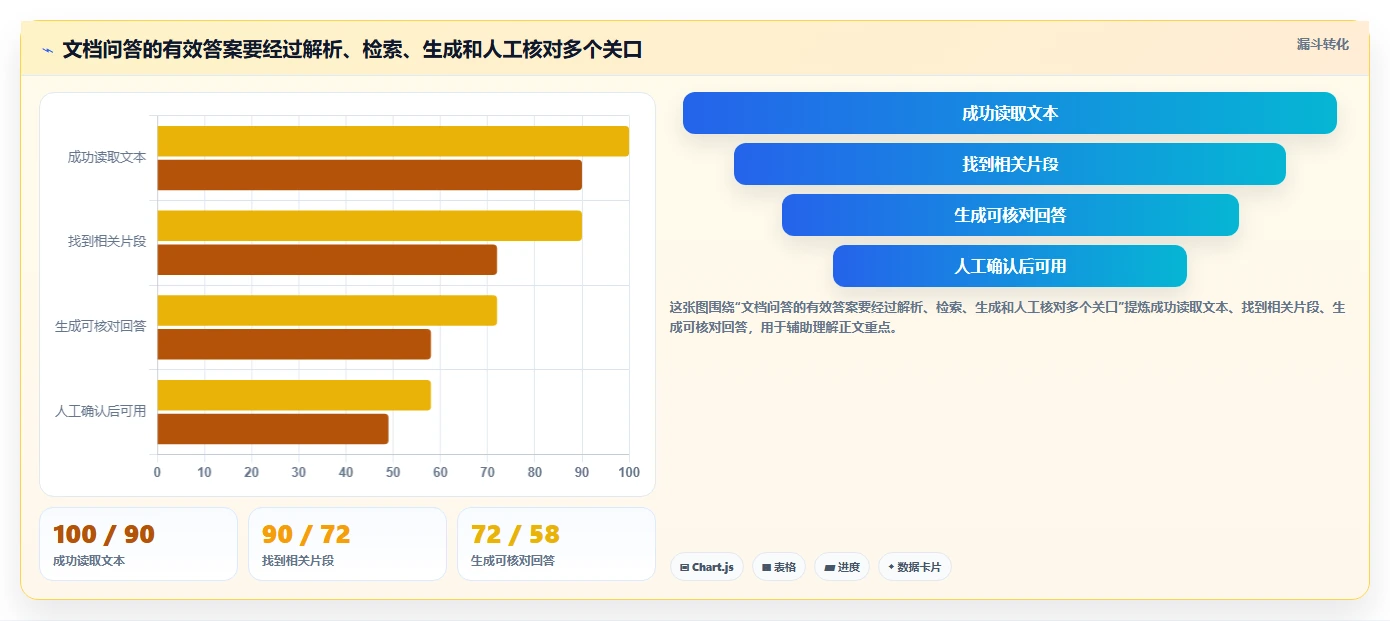Click the yellow bar for 成功读取文本

pyautogui.click(x=393, y=141)
